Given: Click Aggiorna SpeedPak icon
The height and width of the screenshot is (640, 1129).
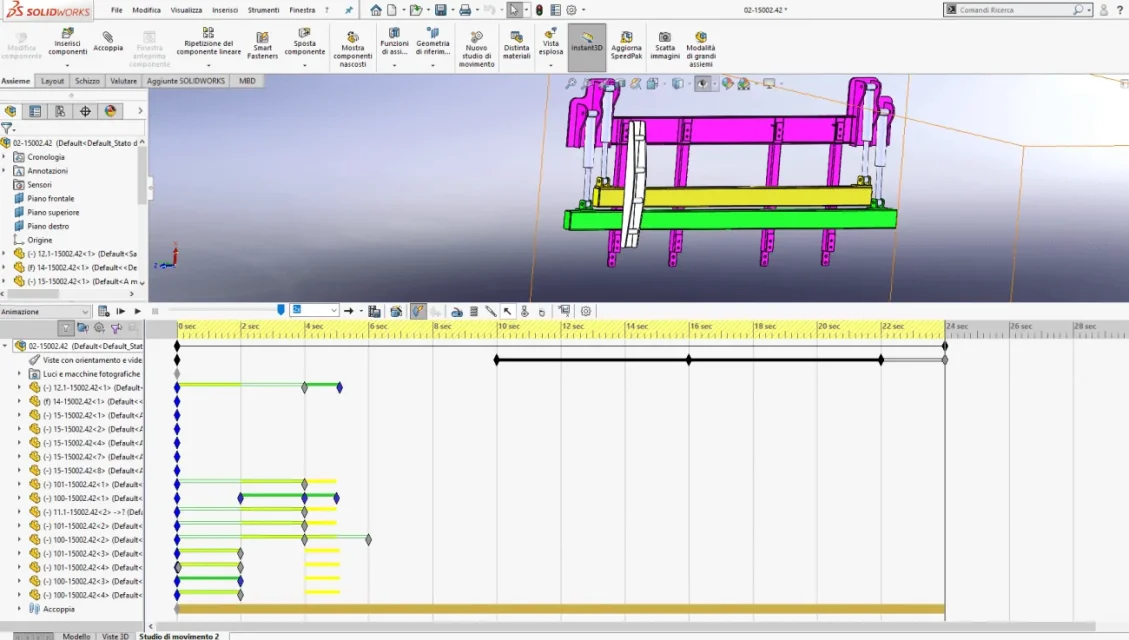Looking at the screenshot, I should tap(626, 37).
